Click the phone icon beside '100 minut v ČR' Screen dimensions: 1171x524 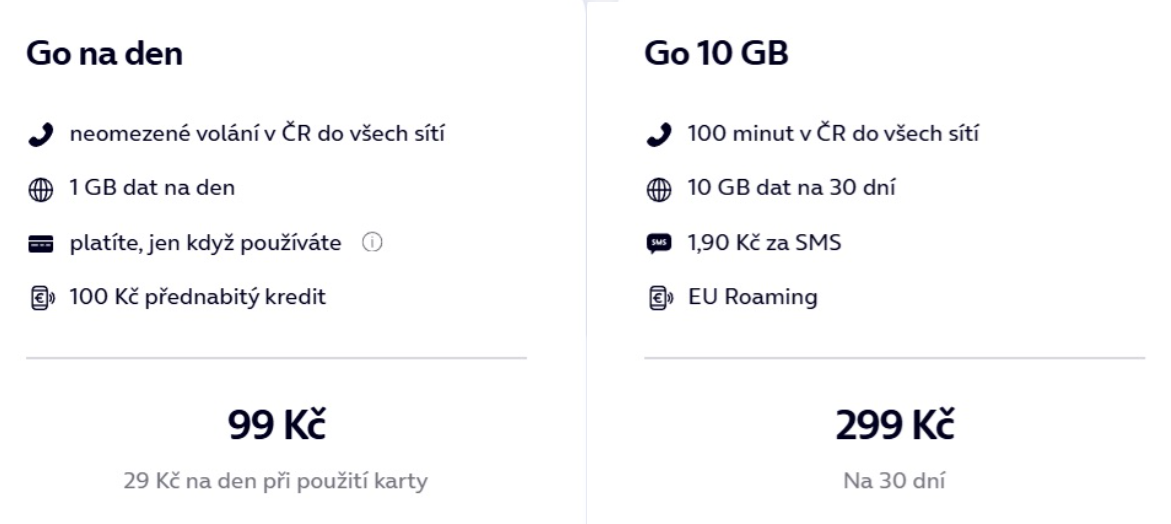click(659, 135)
